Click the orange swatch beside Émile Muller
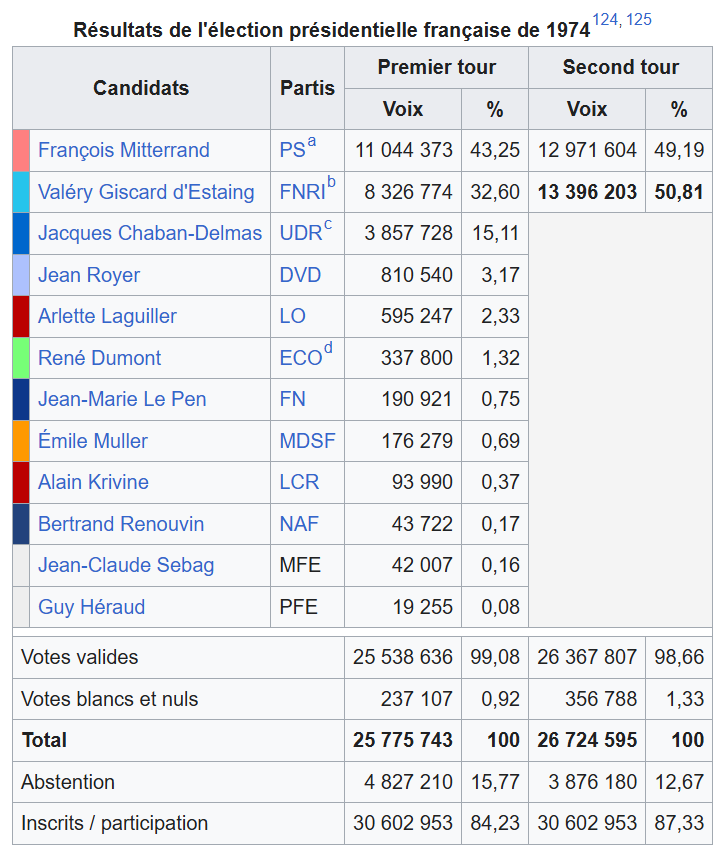This screenshot has width=720, height=849. coord(21,441)
